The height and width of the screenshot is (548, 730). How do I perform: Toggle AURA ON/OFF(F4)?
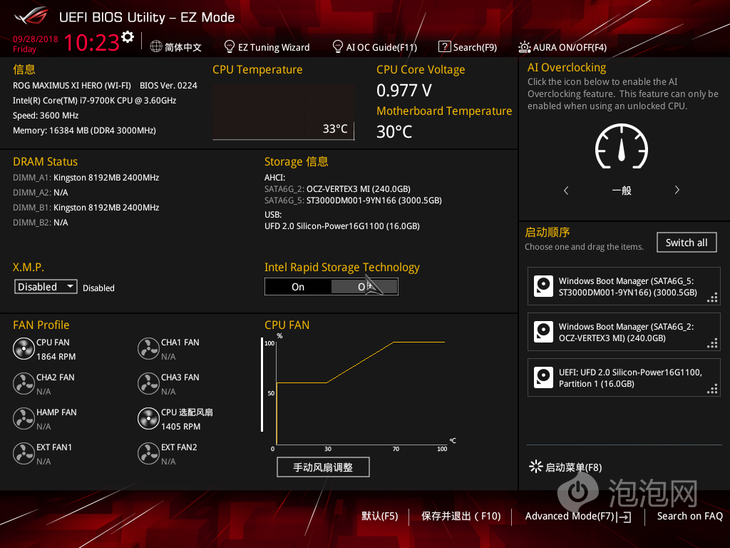(562, 47)
